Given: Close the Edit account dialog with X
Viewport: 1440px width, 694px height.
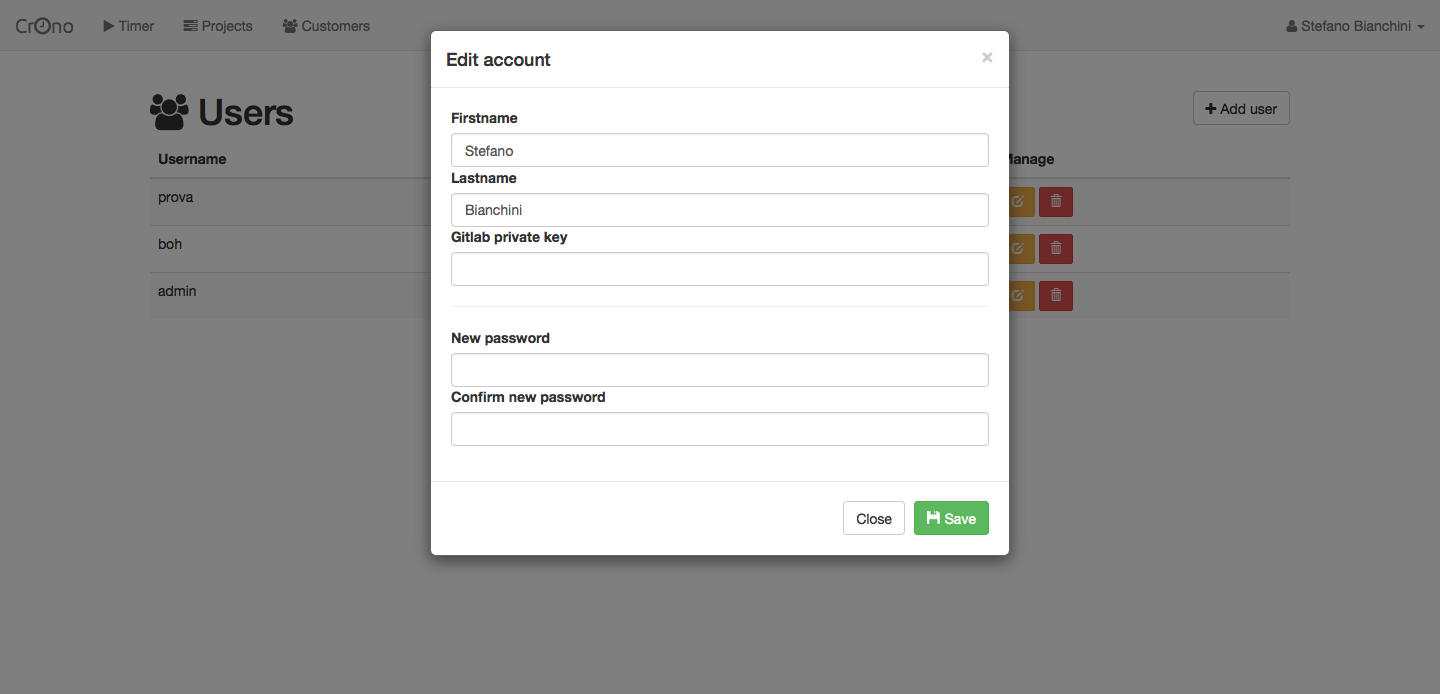Looking at the screenshot, I should [x=987, y=58].
